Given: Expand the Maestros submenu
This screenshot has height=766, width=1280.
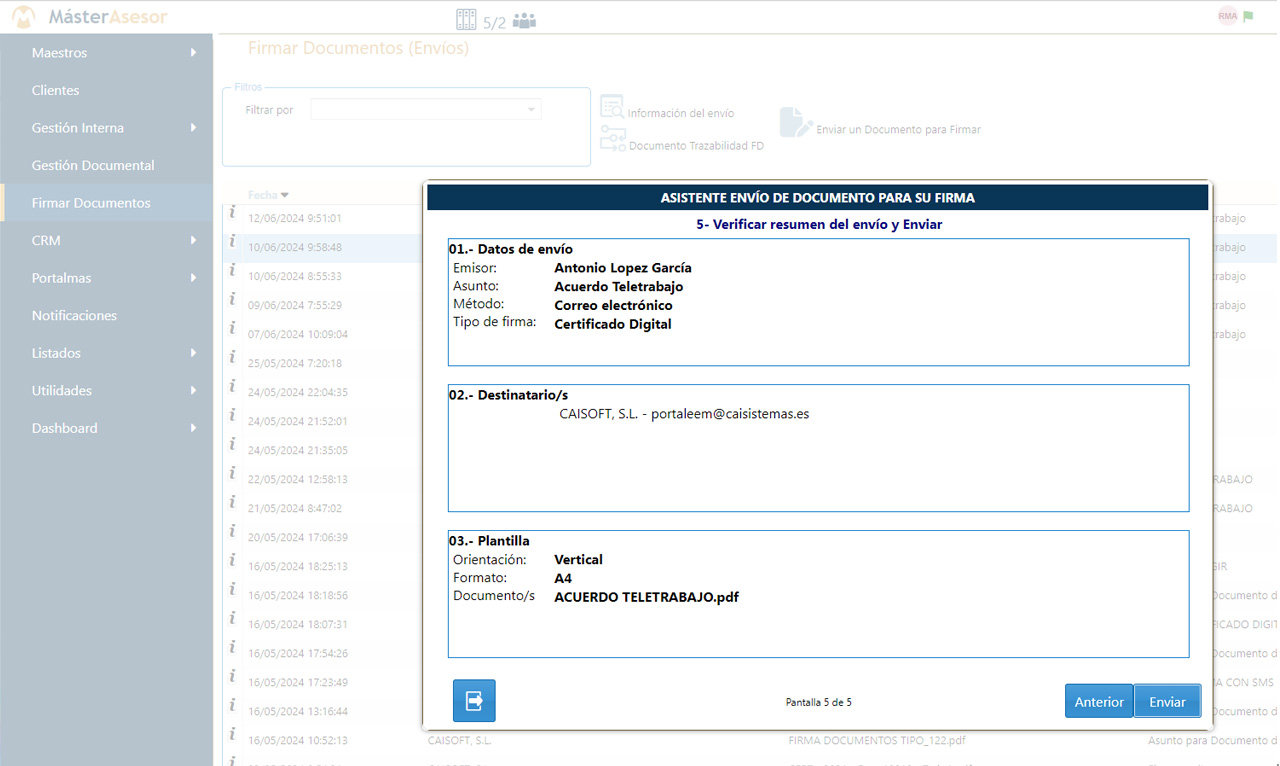Looking at the screenshot, I should (193, 53).
